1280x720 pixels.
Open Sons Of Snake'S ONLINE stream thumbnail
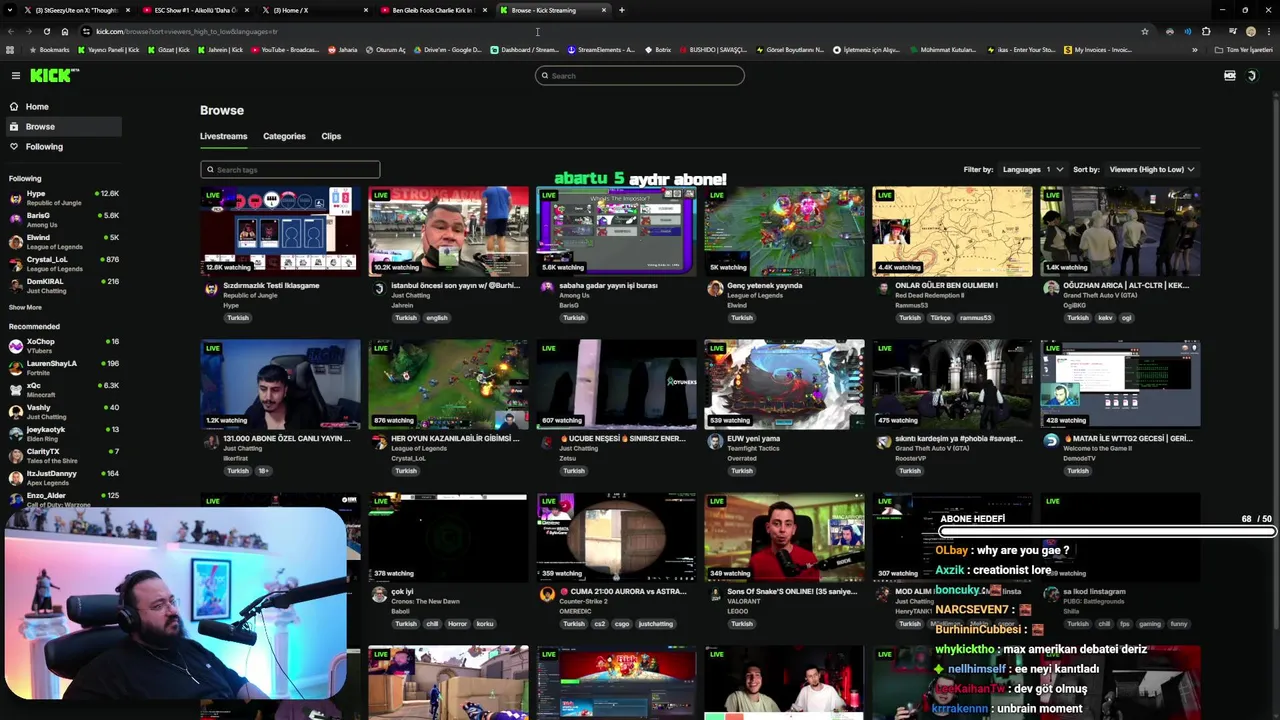pos(784,537)
